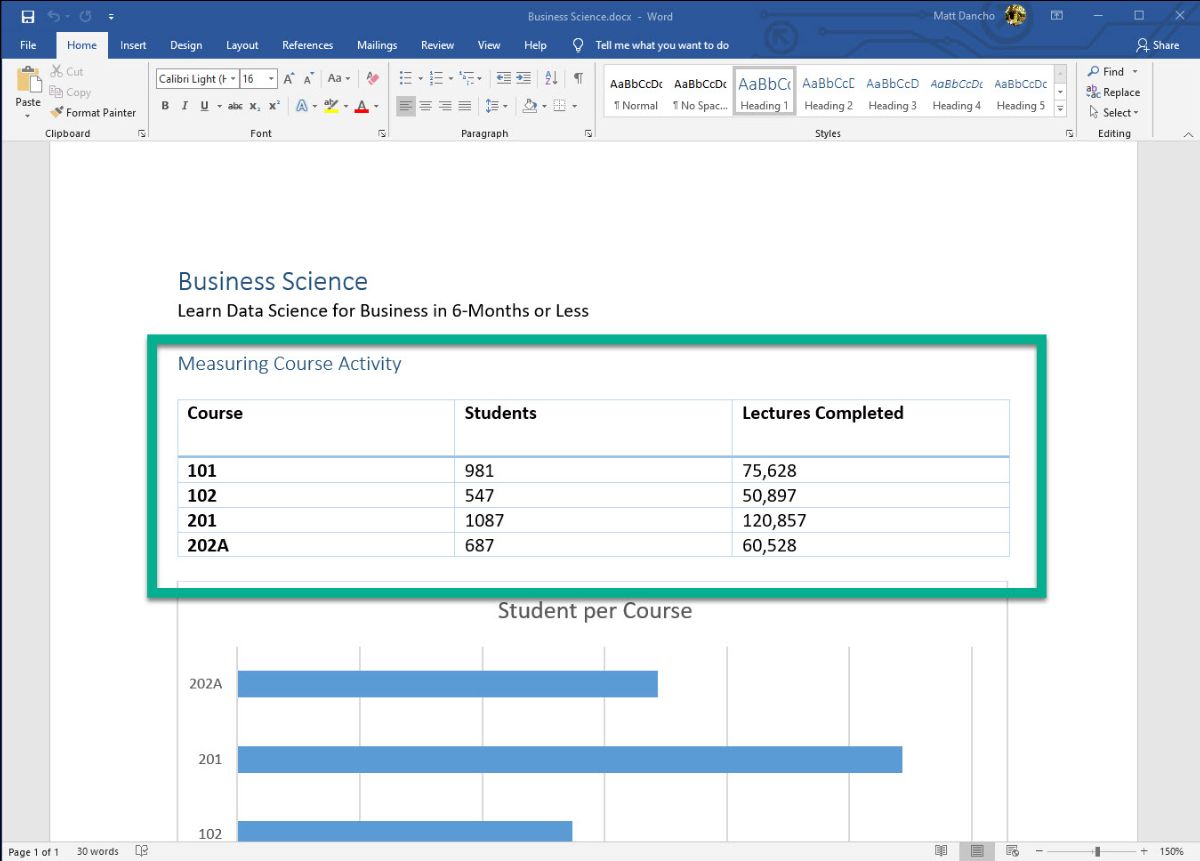The height and width of the screenshot is (861, 1200).
Task: Click the proofing errors icon in status bar
Action: [142, 851]
